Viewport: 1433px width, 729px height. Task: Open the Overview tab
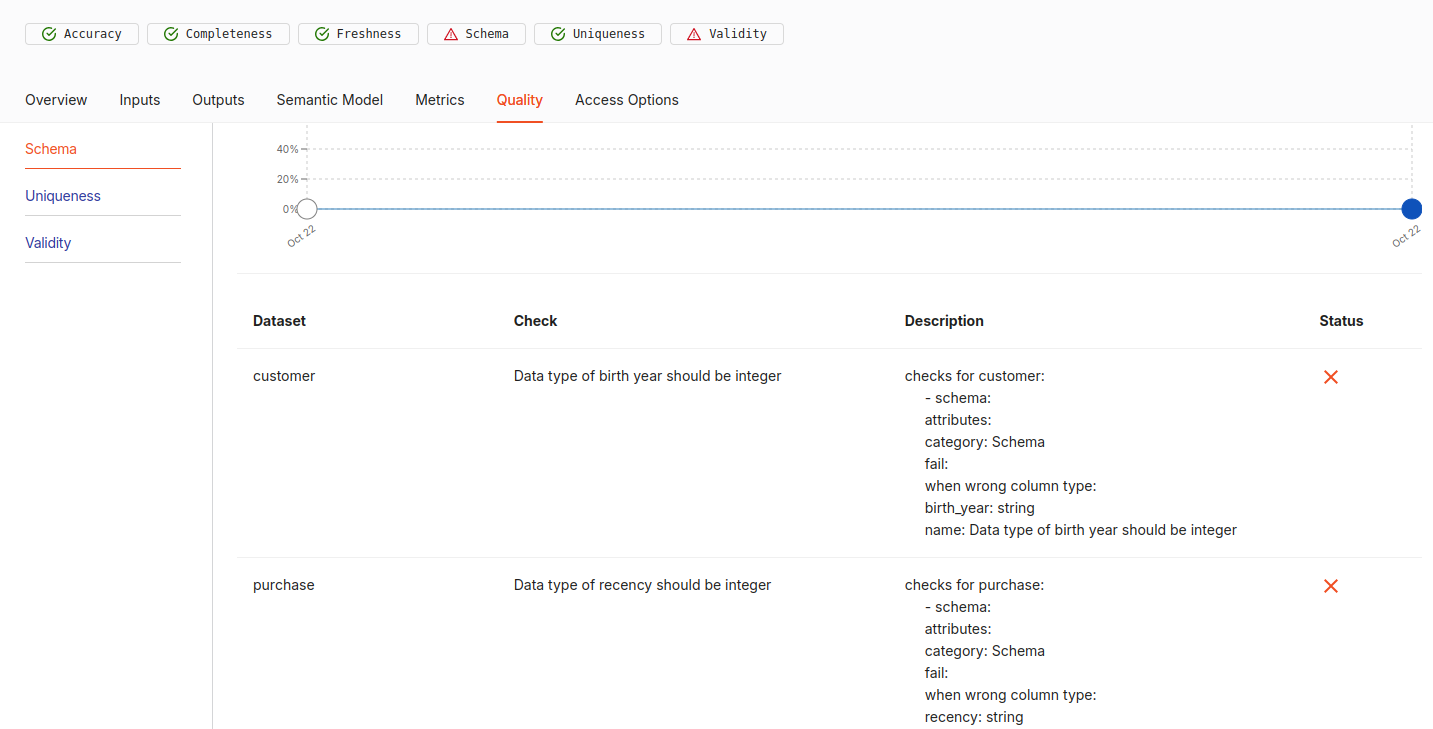click(x=56, y=100)
